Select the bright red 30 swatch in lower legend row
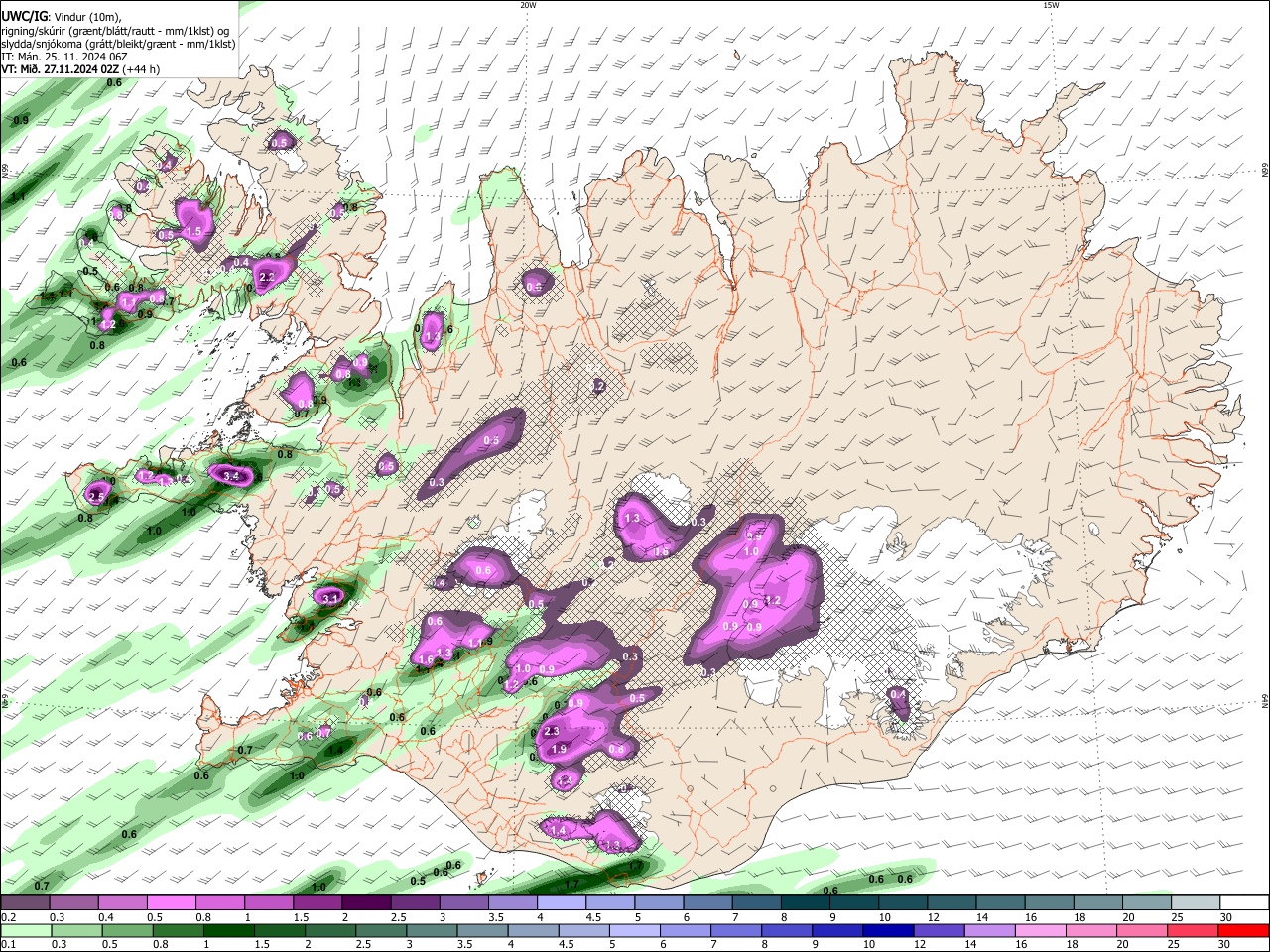This screenshot has width=1270, height=952. point(1243,931)
